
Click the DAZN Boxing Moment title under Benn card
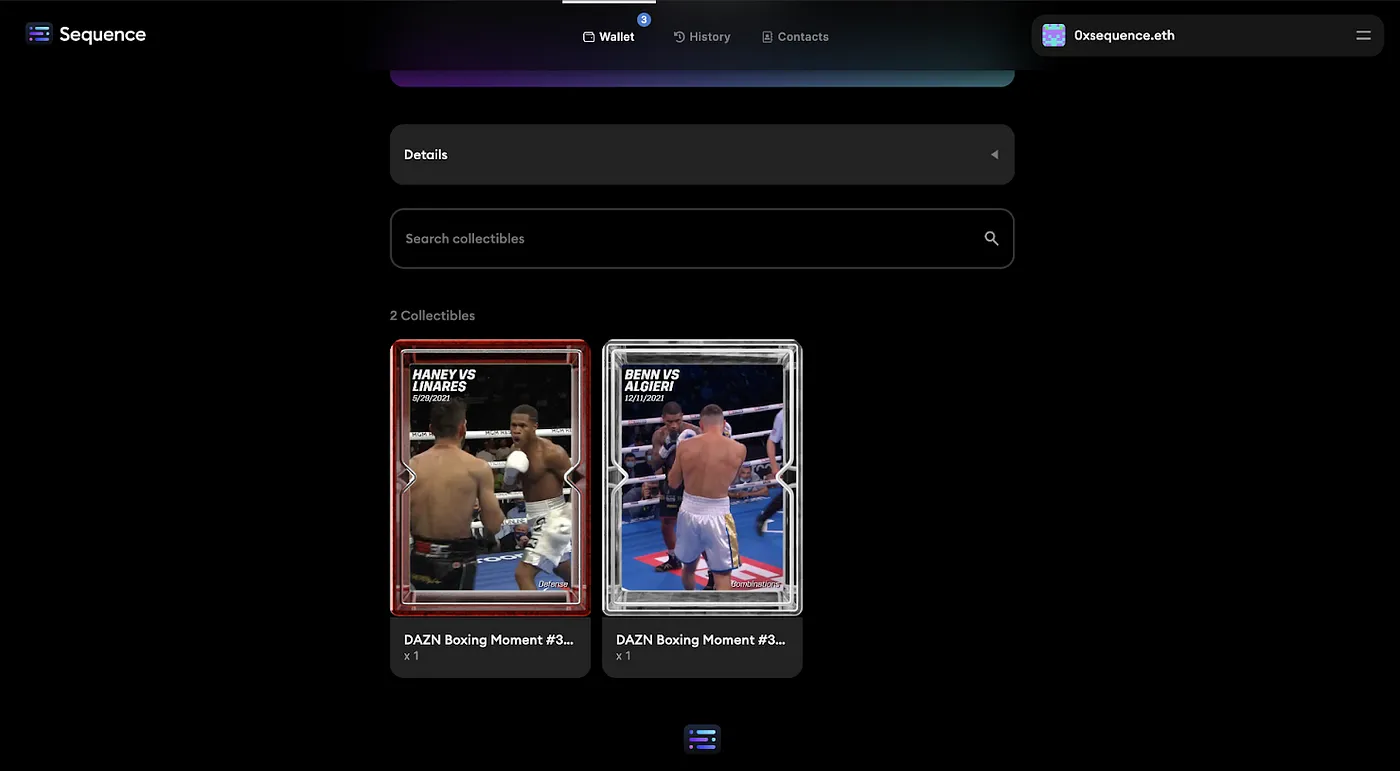701,639
